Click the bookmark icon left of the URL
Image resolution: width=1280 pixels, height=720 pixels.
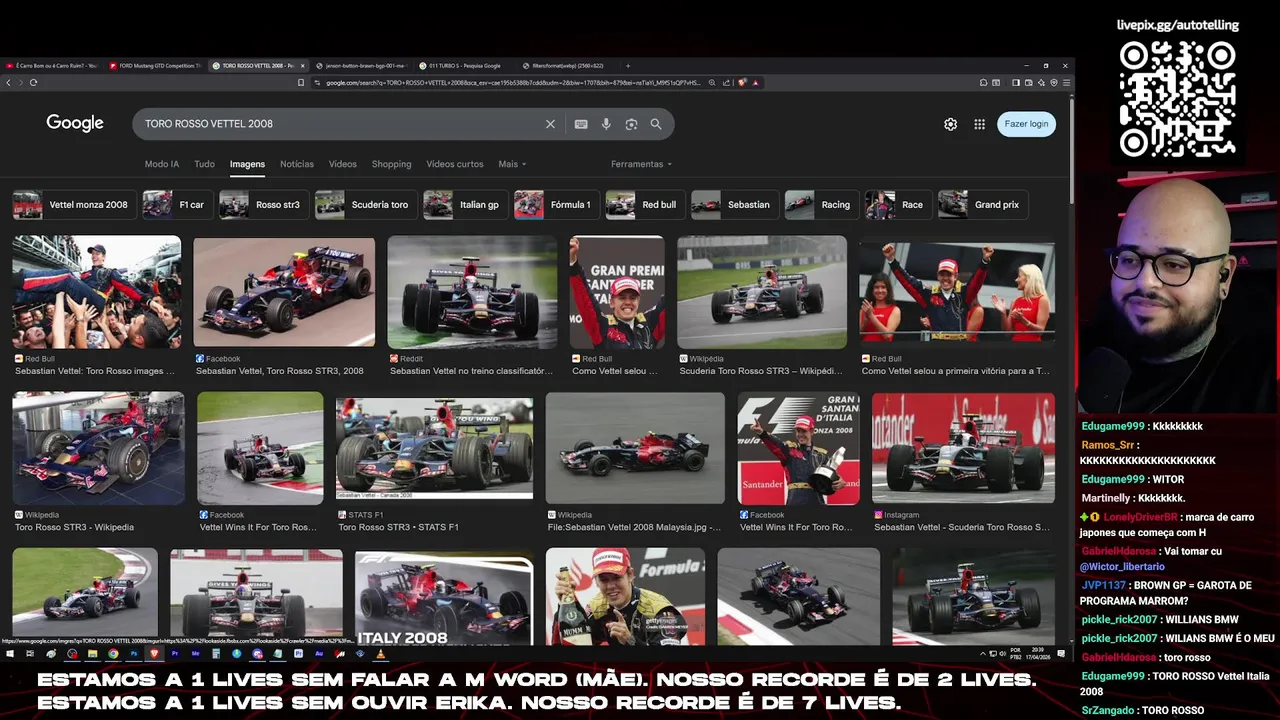pyautogui.click(x=301, y=82)
